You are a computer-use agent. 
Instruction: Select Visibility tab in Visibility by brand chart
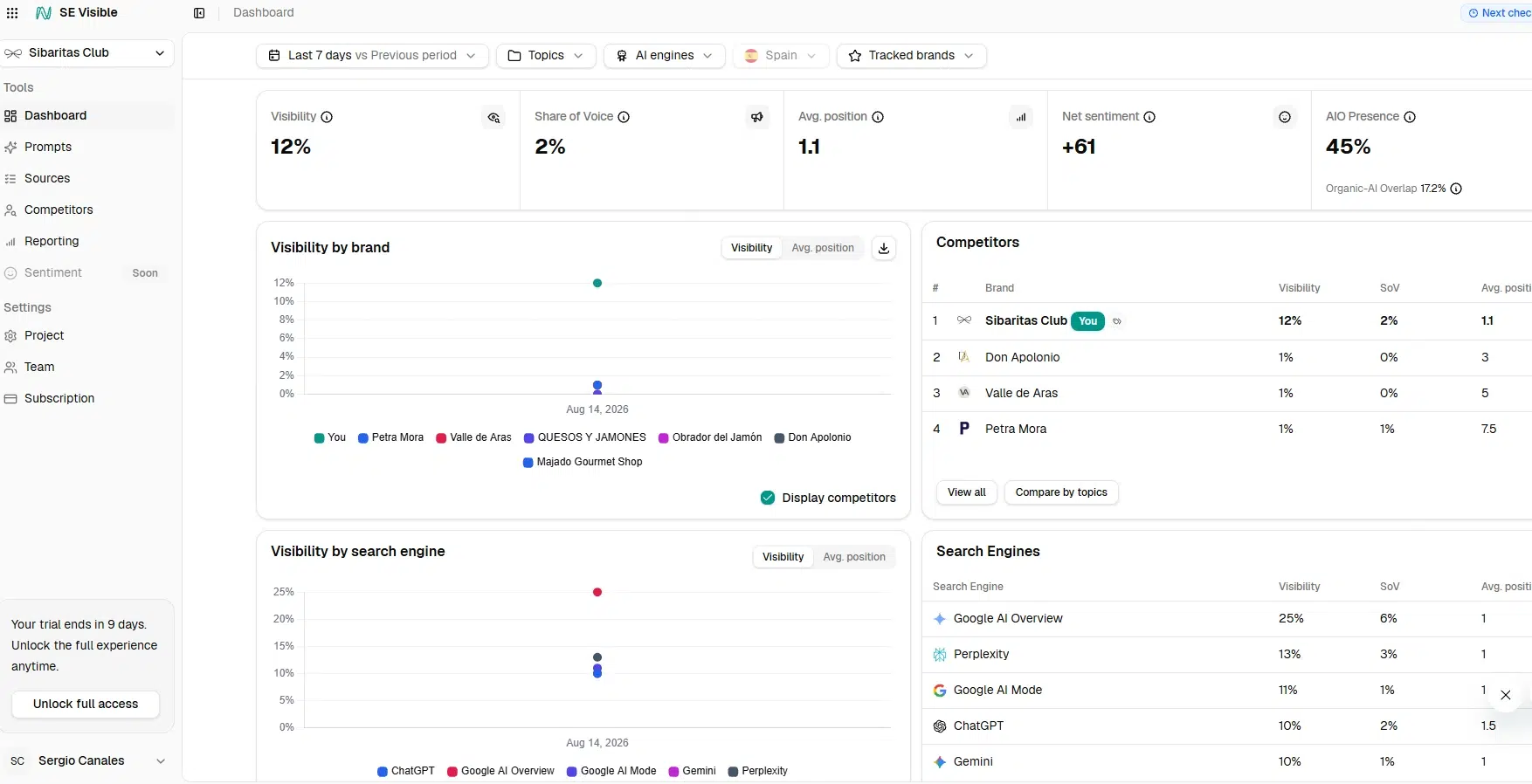(x=751, y=248)
